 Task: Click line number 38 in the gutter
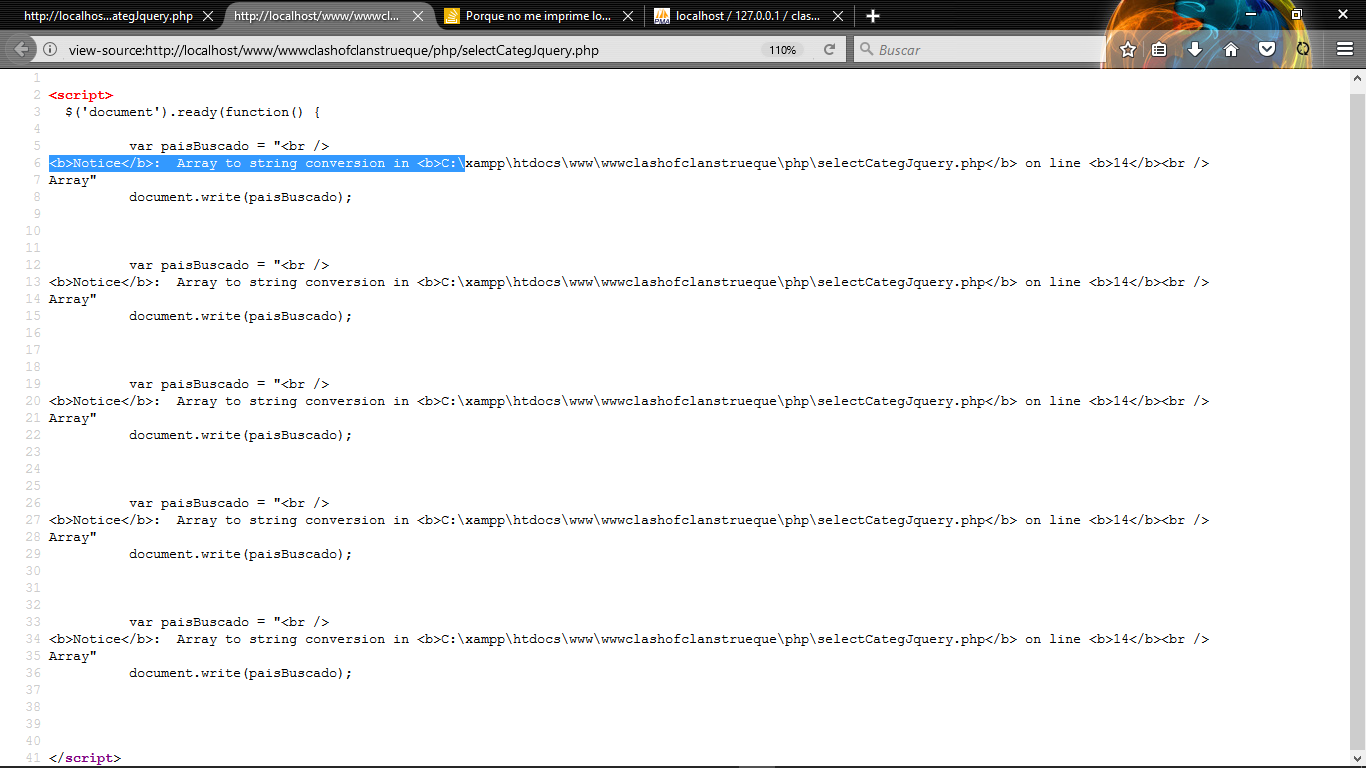pos(33,707)
